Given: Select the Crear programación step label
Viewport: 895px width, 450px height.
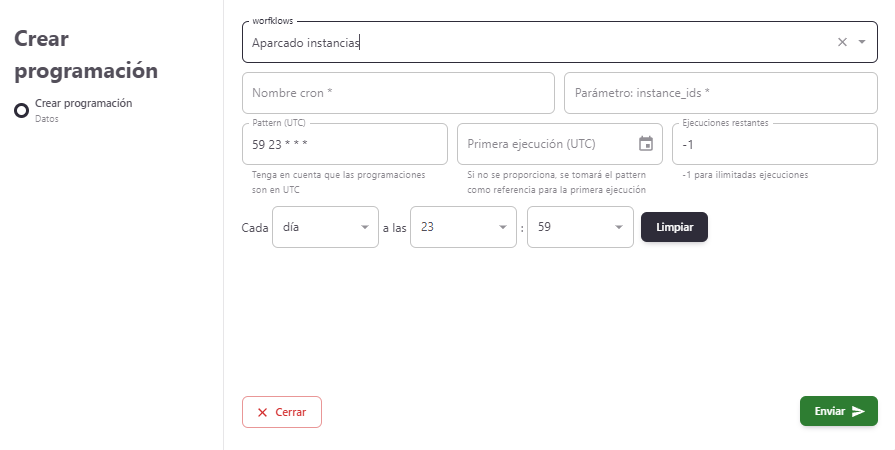Looking at the screenshot, I should tap(83, 103).
